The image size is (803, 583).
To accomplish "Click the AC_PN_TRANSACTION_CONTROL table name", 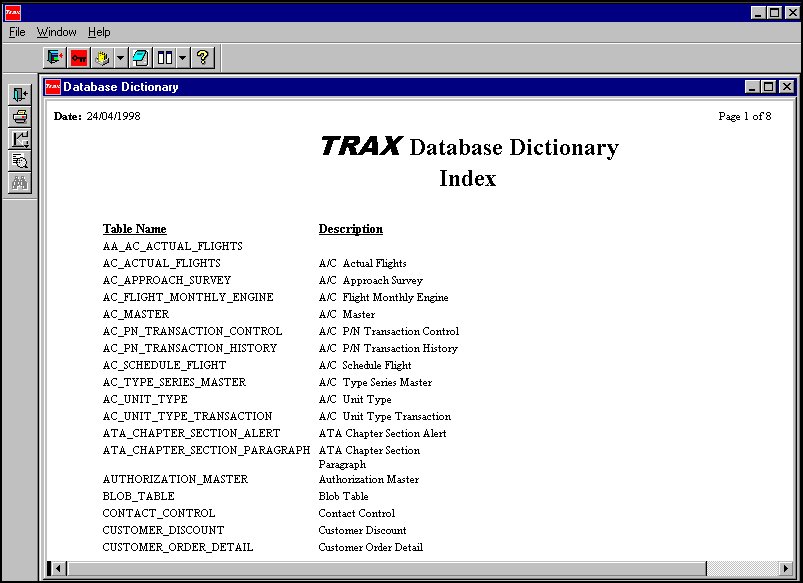I will click(193, 331).
